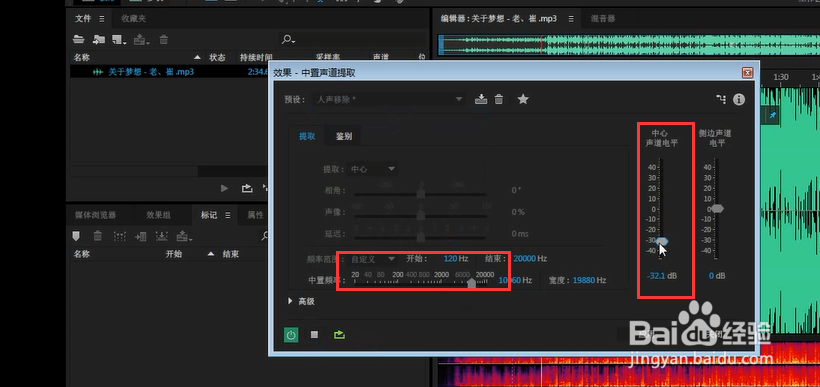The height and width of the screenshot is (387, 820).
Task: Click the stop preview button in effect dialog
Action: point(314,335)
